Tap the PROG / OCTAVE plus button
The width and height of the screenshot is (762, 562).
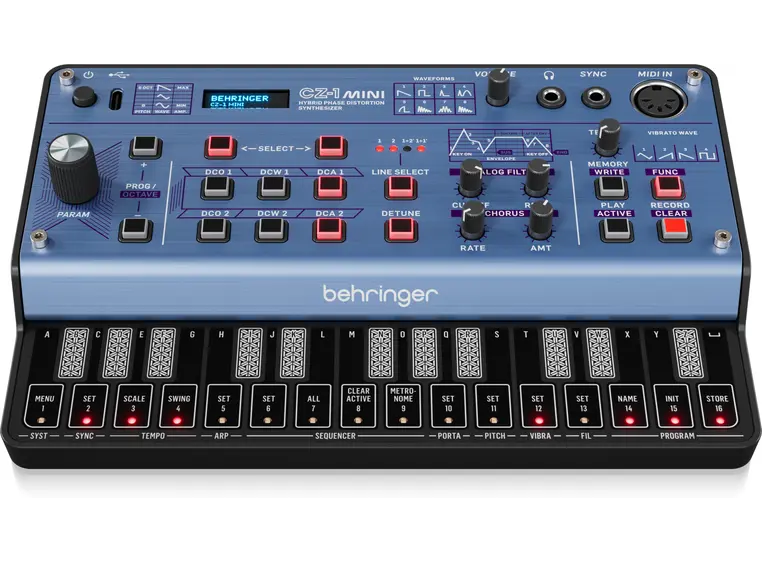click(146, 147)
